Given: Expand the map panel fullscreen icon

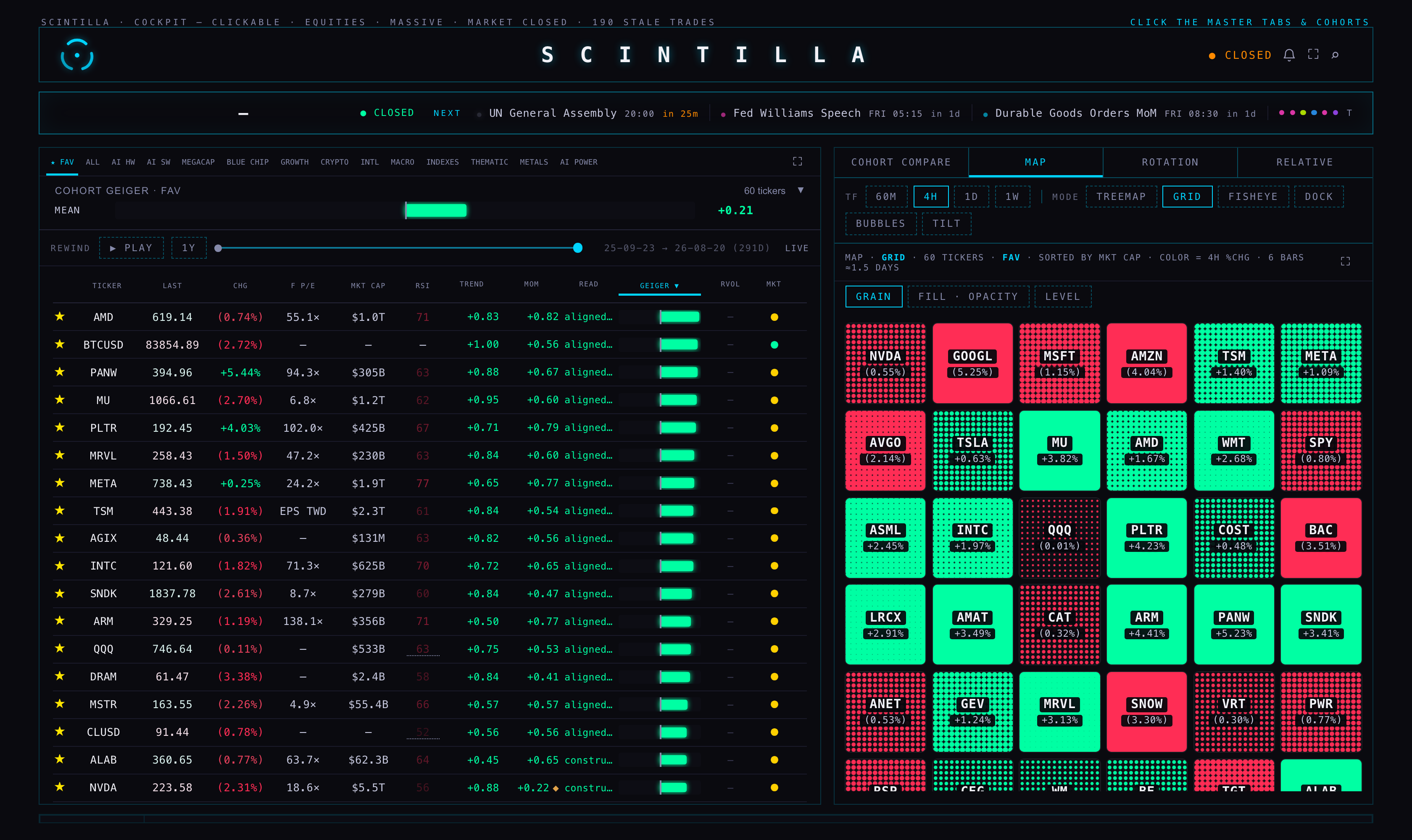Looking at the screenshot, I should (1345, 261).
